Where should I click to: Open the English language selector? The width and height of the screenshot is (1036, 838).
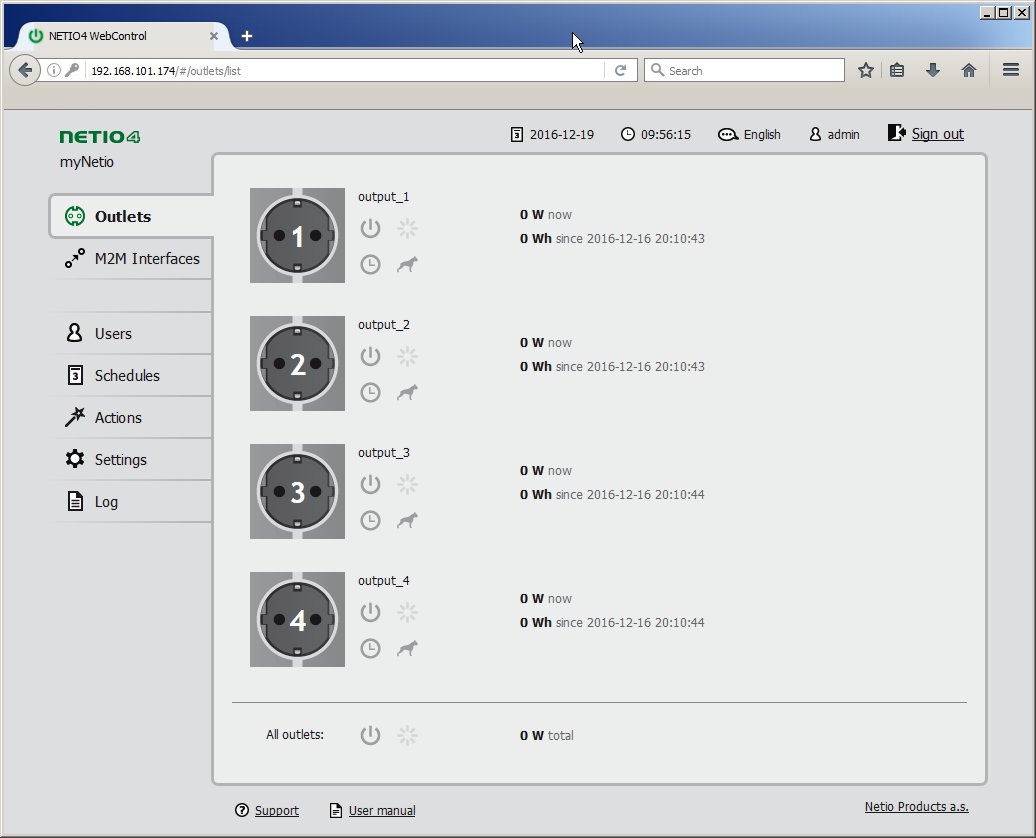tap(750, 134)
